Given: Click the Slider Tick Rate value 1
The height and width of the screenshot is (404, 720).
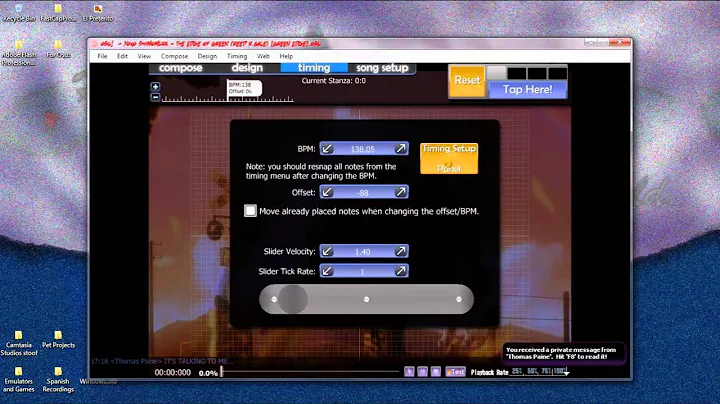Looking at the screenshot, I should pyautogui.click(x=363, y=272).
